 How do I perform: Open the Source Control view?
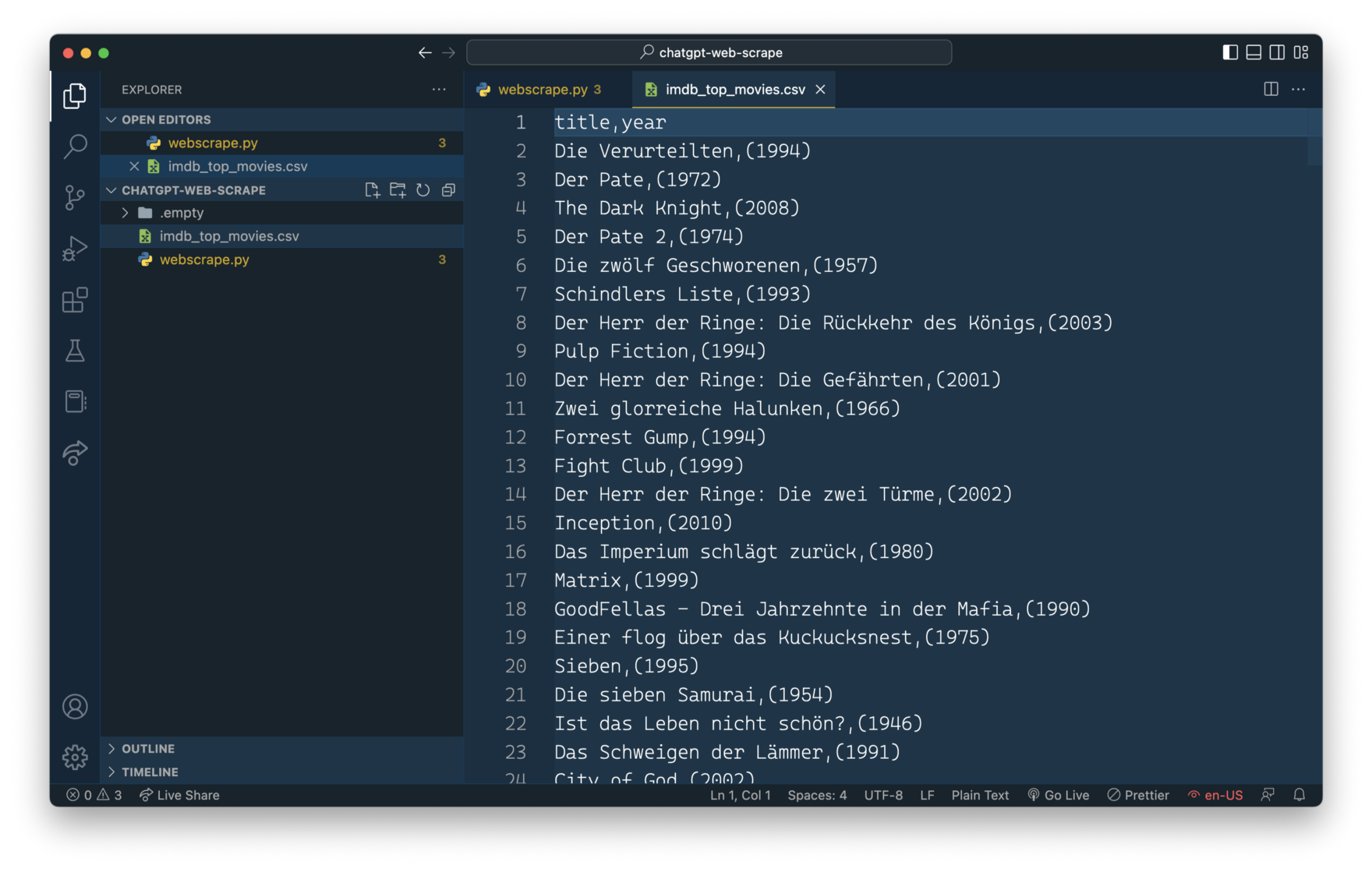(x=75, y=197)
